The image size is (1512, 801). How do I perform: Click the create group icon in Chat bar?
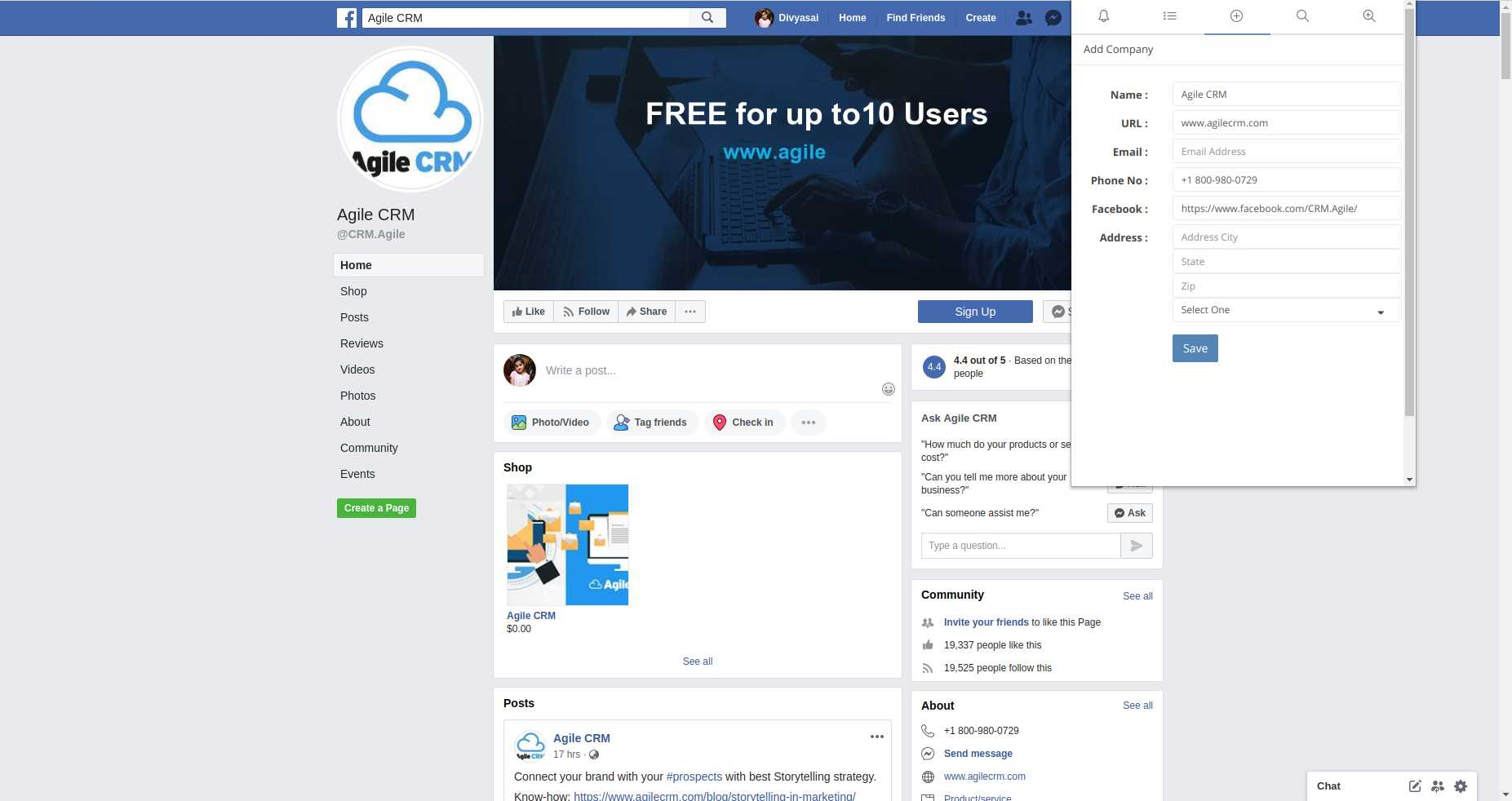(1438, 786)
